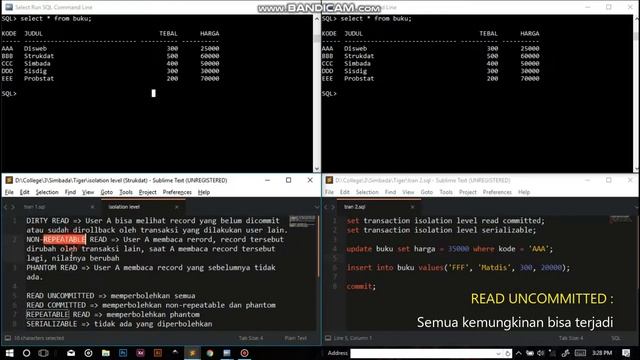
Task: Open View menu in left Sublime window
Action: pos(88,192)
